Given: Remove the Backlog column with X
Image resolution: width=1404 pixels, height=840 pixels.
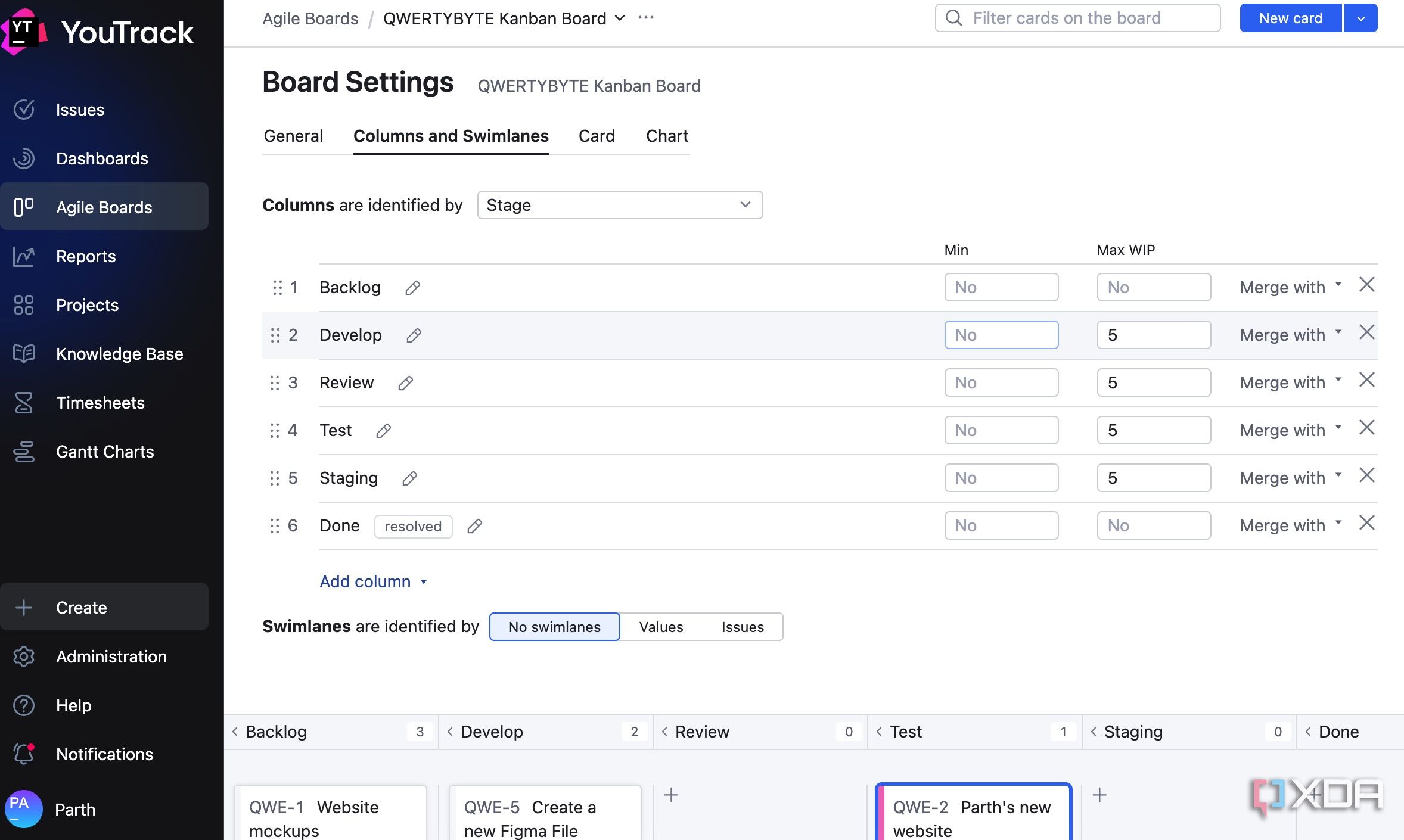Looking at the screenshot, I should [1367, 285].
